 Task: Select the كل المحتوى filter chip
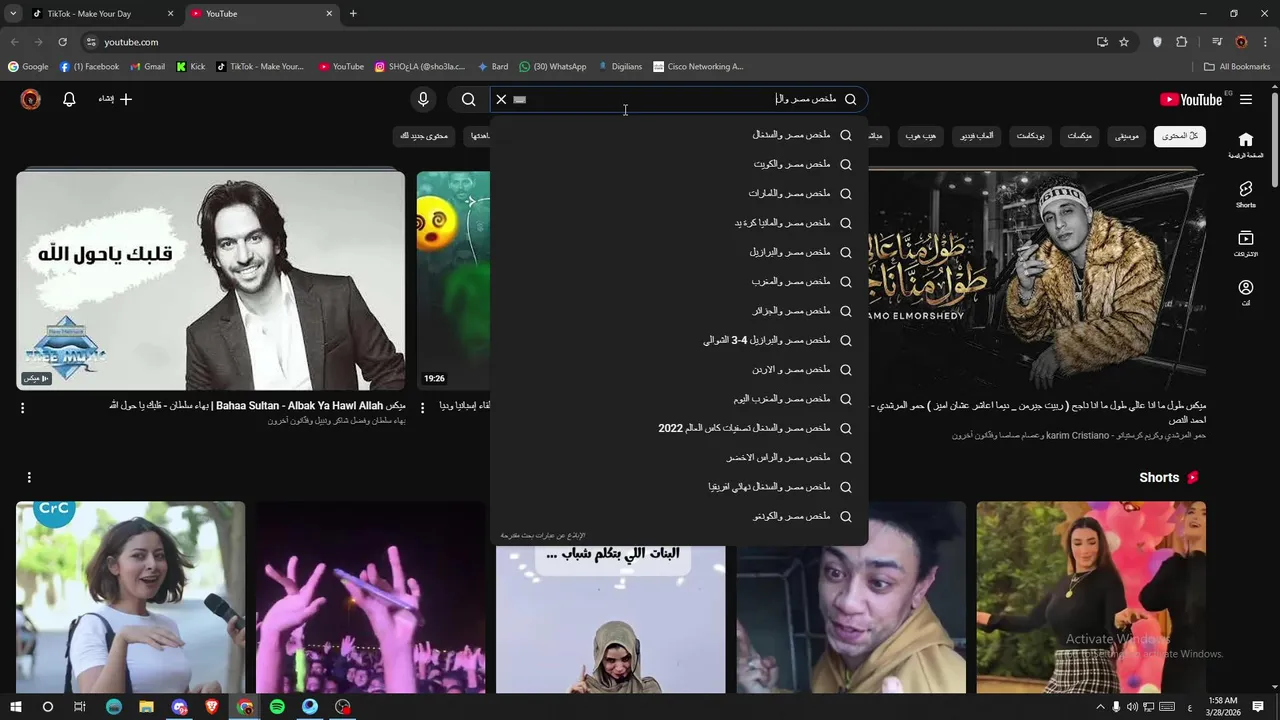tap(1180, 136)
